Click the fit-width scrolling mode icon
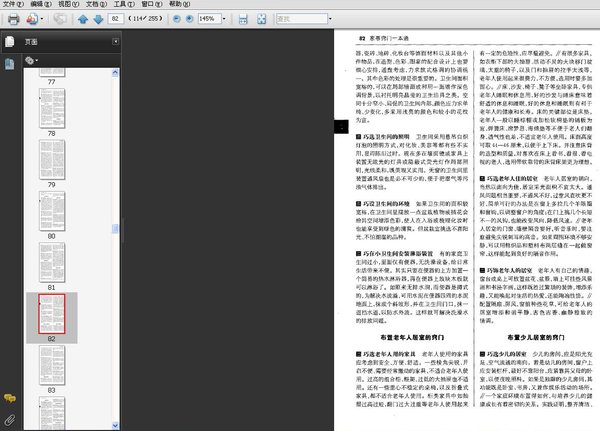 (242, 19)
